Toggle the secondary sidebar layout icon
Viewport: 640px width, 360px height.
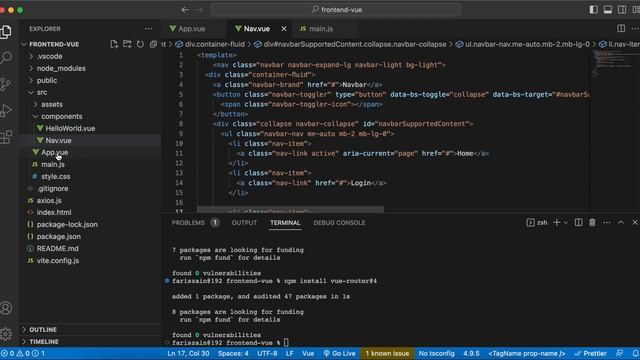click(x=622, y=10)
